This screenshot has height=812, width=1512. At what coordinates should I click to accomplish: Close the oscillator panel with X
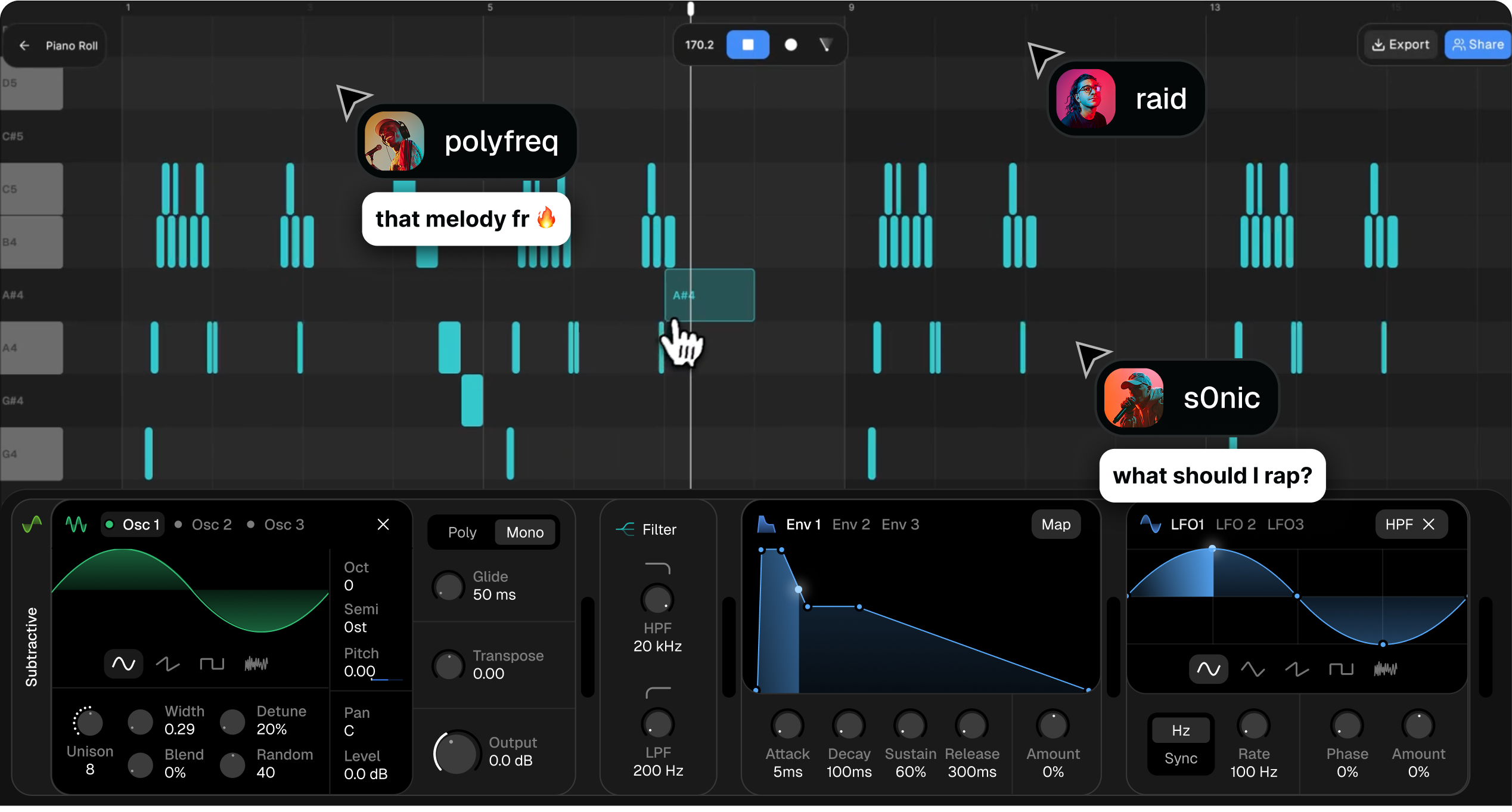[x=383, y=524]
